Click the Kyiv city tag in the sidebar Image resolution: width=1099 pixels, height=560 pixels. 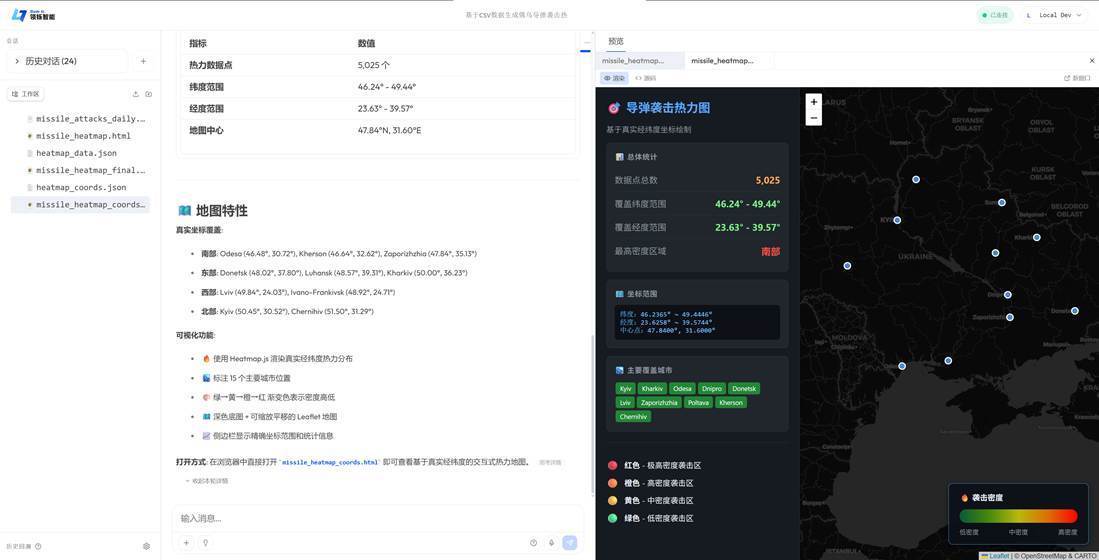click(x=625, y=388)
